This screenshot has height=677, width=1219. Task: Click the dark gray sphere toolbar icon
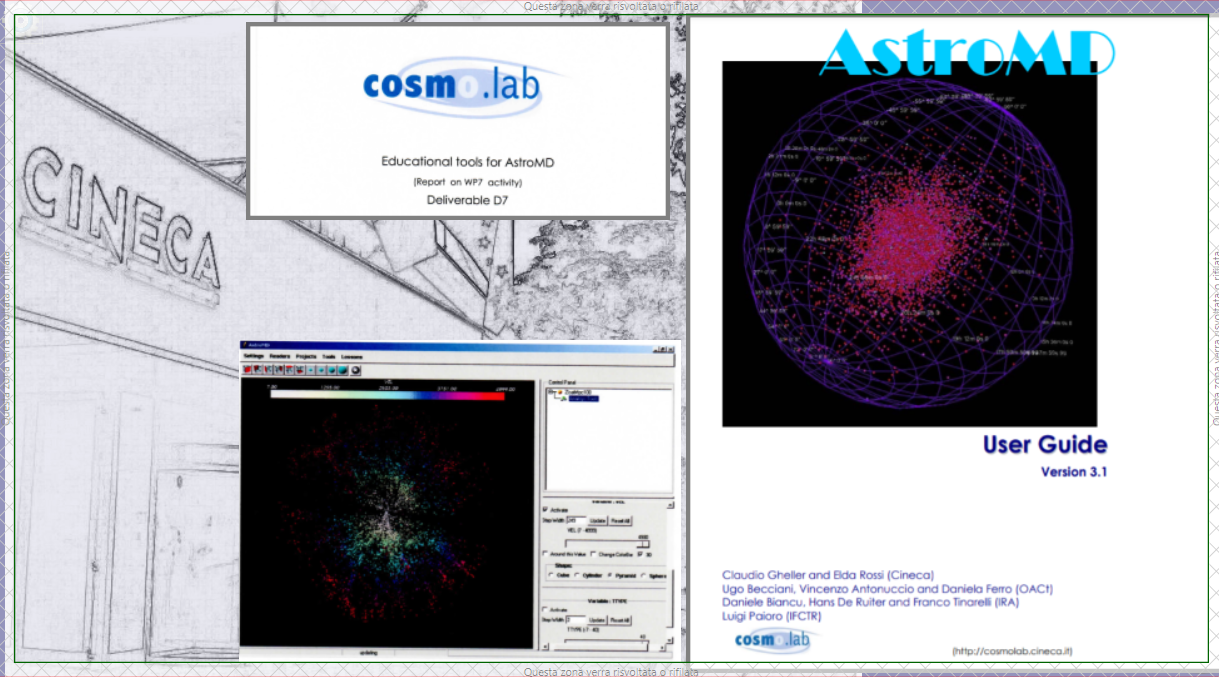pos(355,370)
